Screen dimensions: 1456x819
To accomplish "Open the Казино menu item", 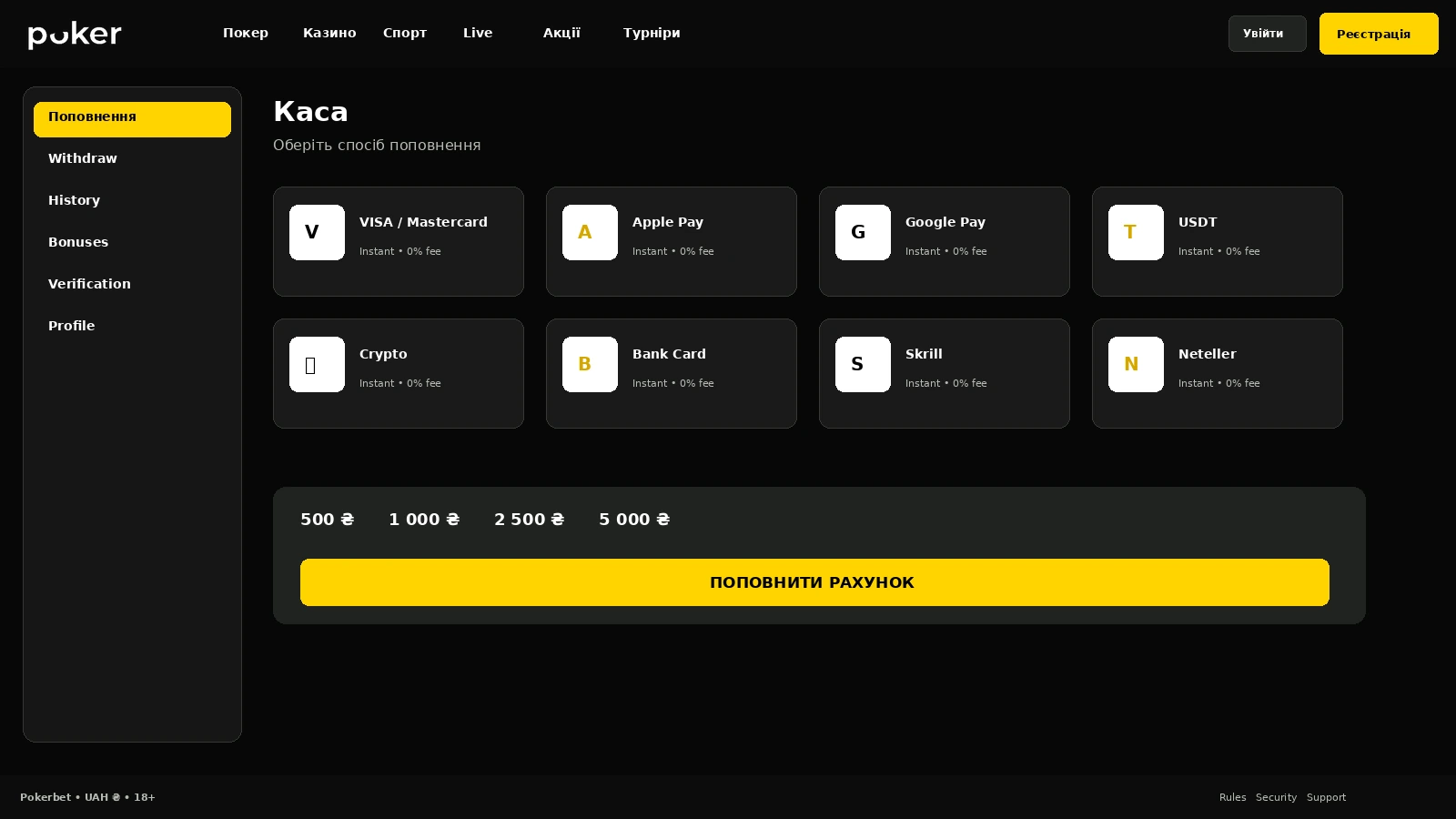I will click(329, 33).
